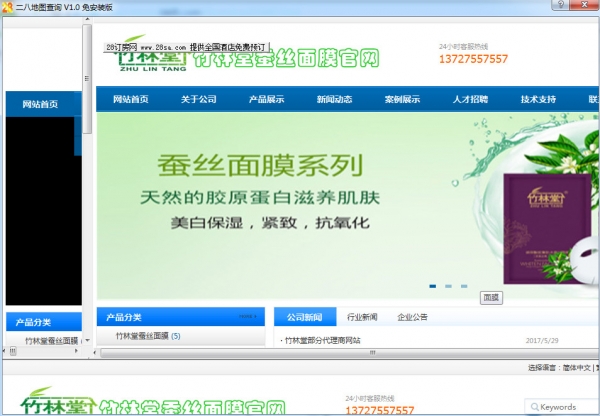Click the left panel scroll-down arrow
Image resolution: width=600 pixels, height=416 pixels.
point(87,340)
